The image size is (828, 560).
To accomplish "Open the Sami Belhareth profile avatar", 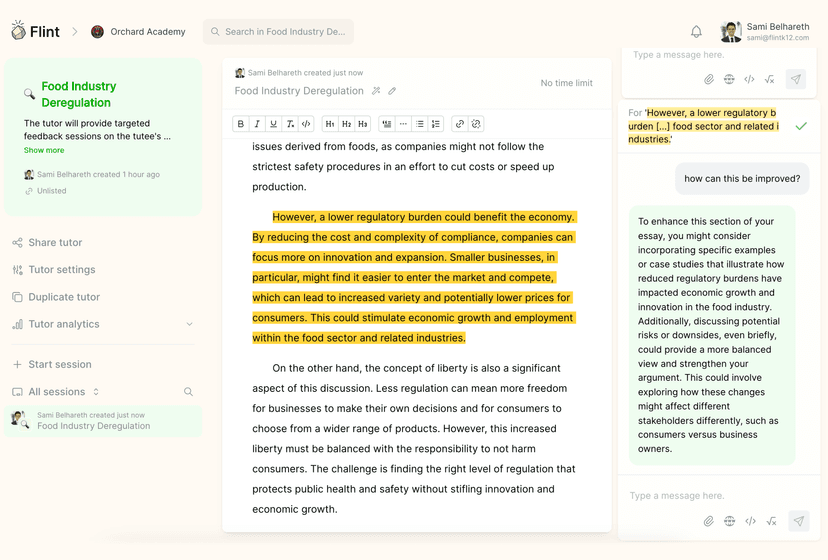I will [x=731, y=32].
